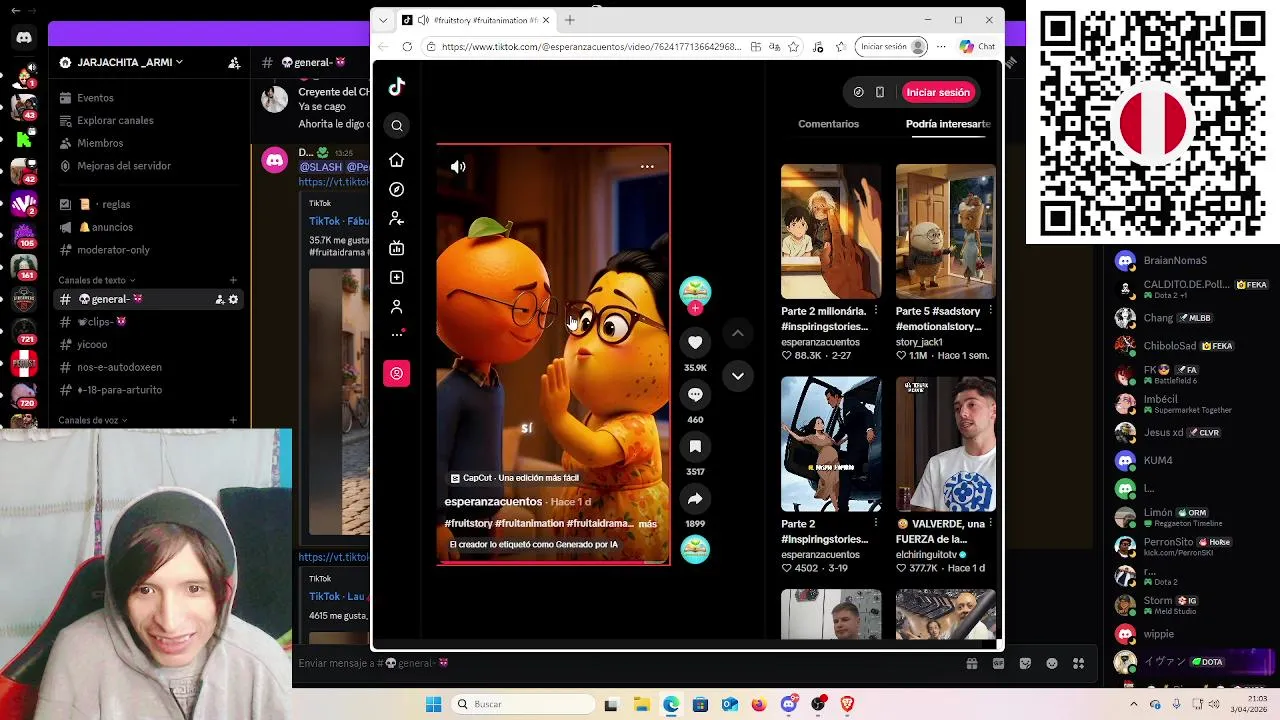Share the video with the arrow icon
The image size is (1280, 720).
pyautogui.click(x=695, y=498)
